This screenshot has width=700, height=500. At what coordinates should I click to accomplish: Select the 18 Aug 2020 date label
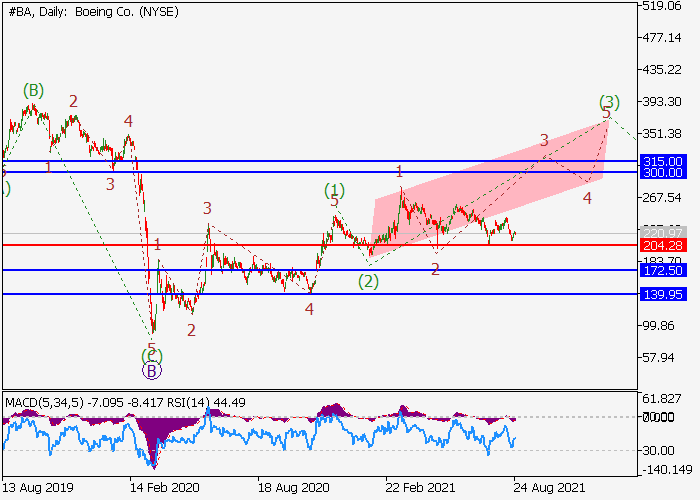click(x=293, y=487)
